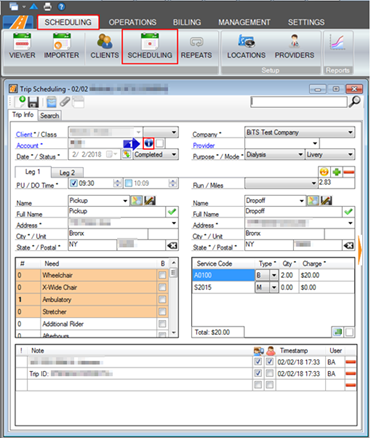371x438 pixels.
Task: Toggle Additional Rider B checkbox
Action: [x=162, y=324]
